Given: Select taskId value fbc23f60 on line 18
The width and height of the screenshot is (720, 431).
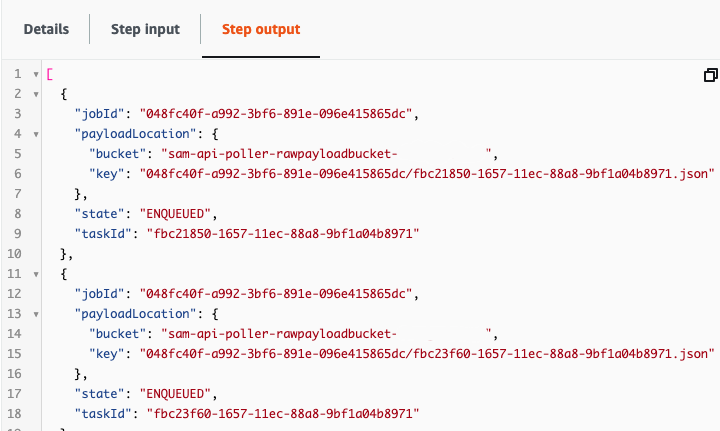Looking at the screenshot, I should coord(283,414).
